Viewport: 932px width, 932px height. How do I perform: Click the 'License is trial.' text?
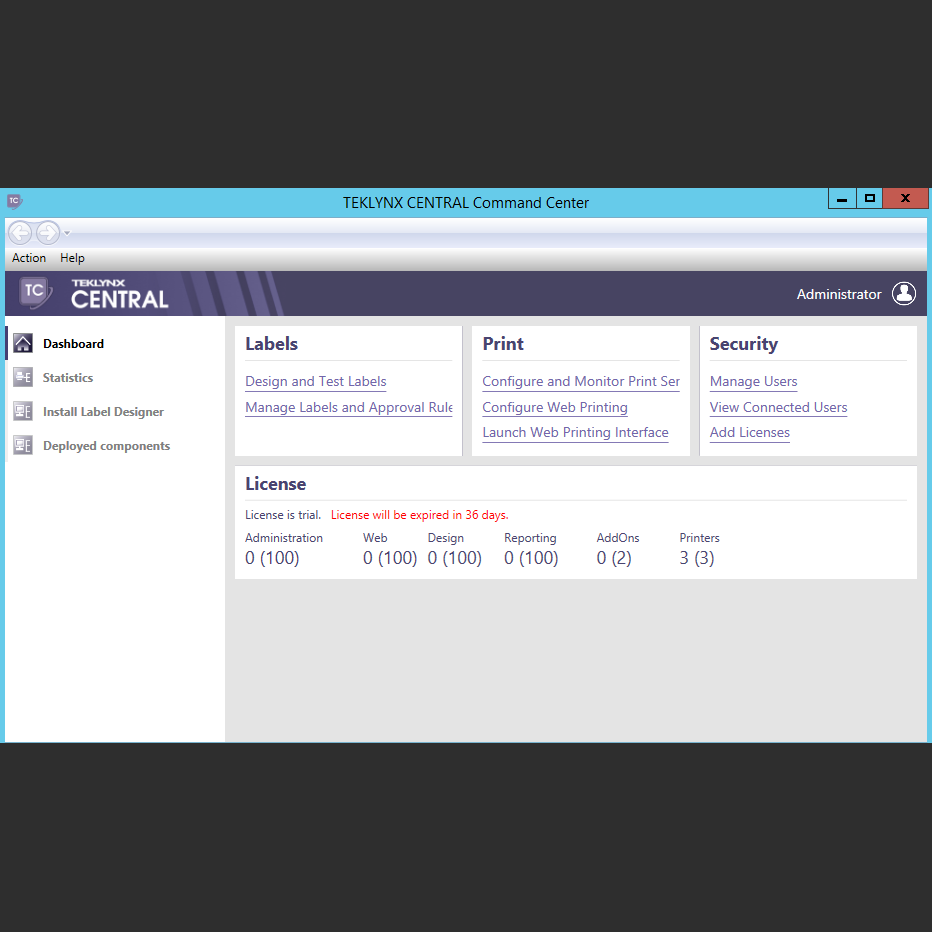[283, 515]
